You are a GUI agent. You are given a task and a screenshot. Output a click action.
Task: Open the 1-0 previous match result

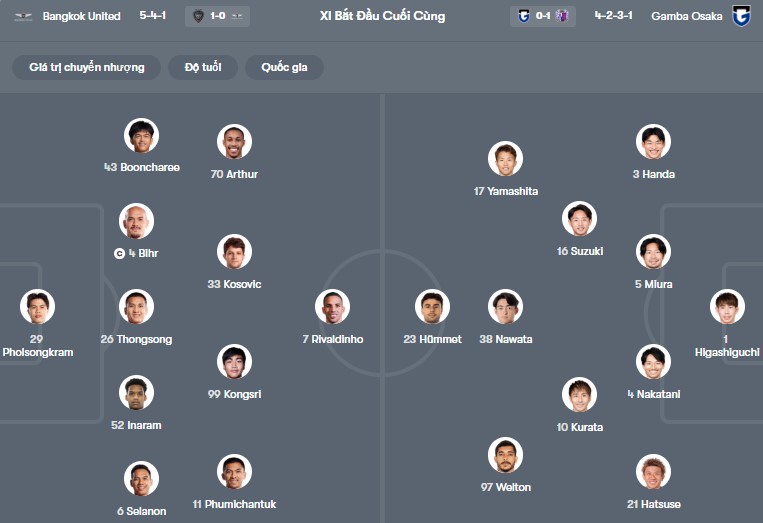pos(217,16)
